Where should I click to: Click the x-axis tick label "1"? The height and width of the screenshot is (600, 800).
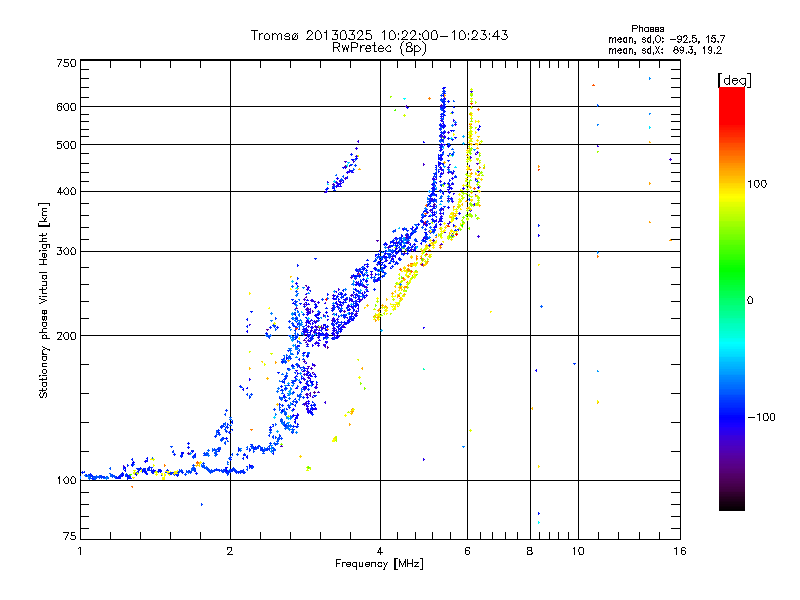click(80, 551)
